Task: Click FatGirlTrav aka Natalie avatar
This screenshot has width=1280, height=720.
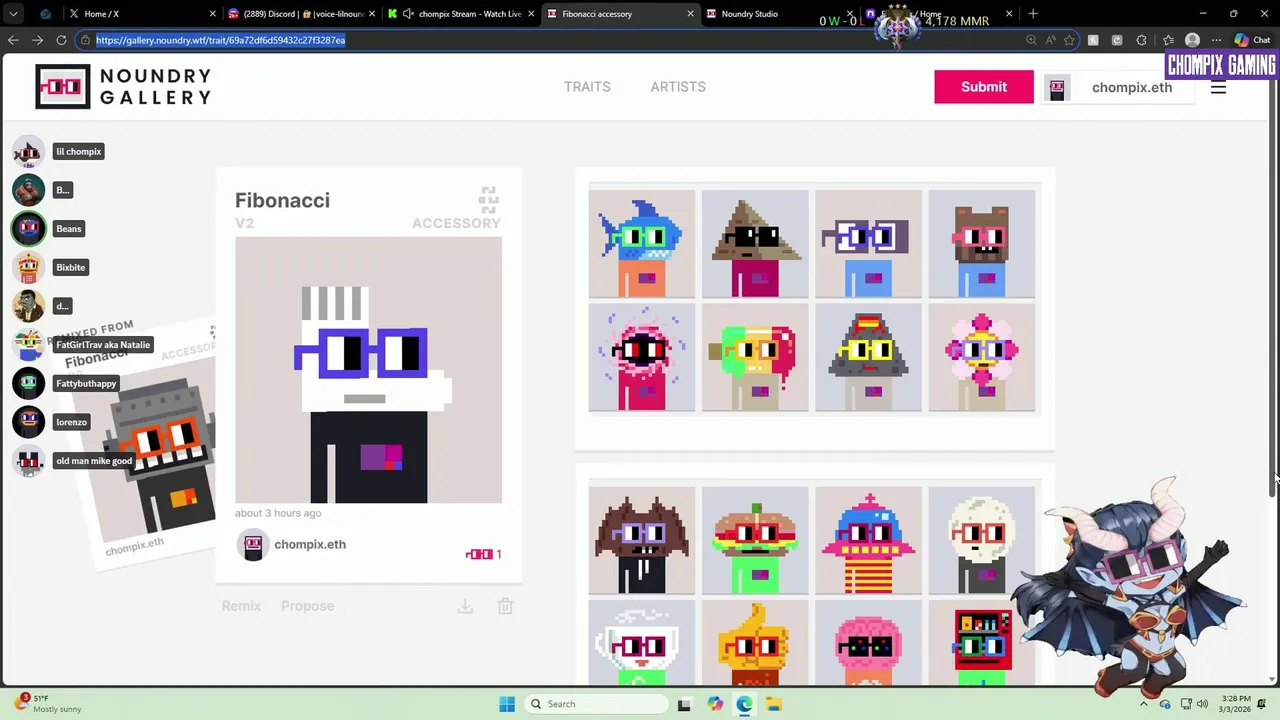Action: tap(28, 345)
